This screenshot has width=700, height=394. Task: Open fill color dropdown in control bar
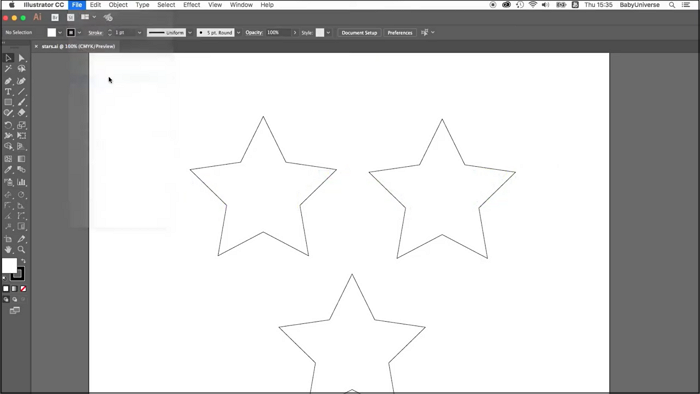tap(60, 33)
